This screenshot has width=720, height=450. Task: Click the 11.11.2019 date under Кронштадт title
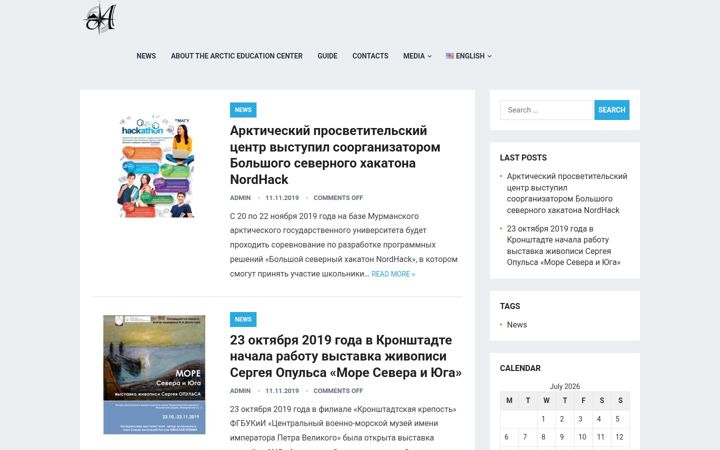tap(282, 391)
